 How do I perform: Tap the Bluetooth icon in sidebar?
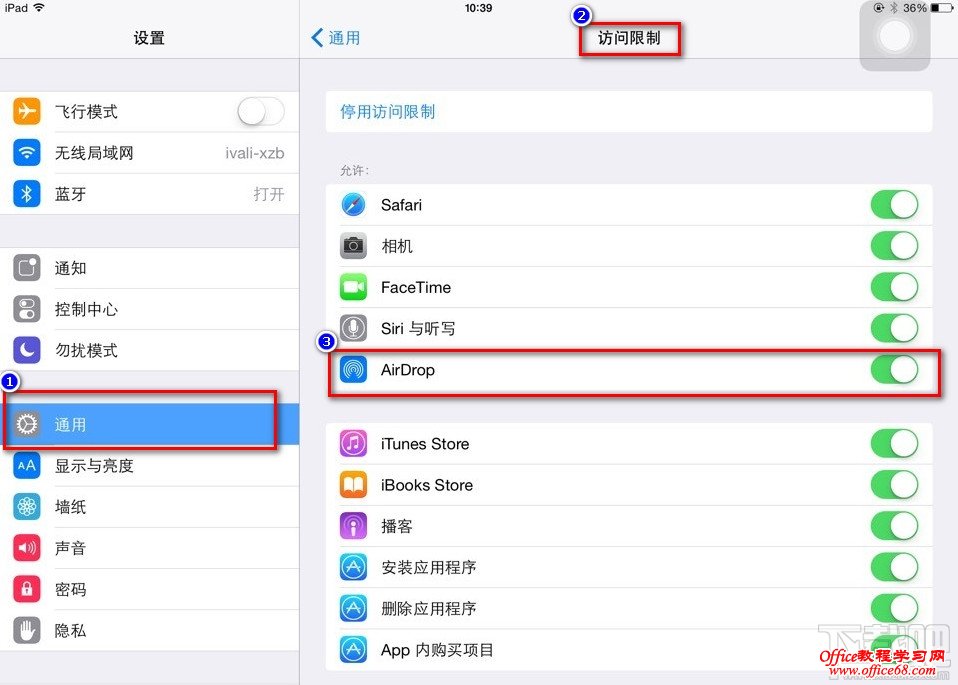click(x=26, y=194)
